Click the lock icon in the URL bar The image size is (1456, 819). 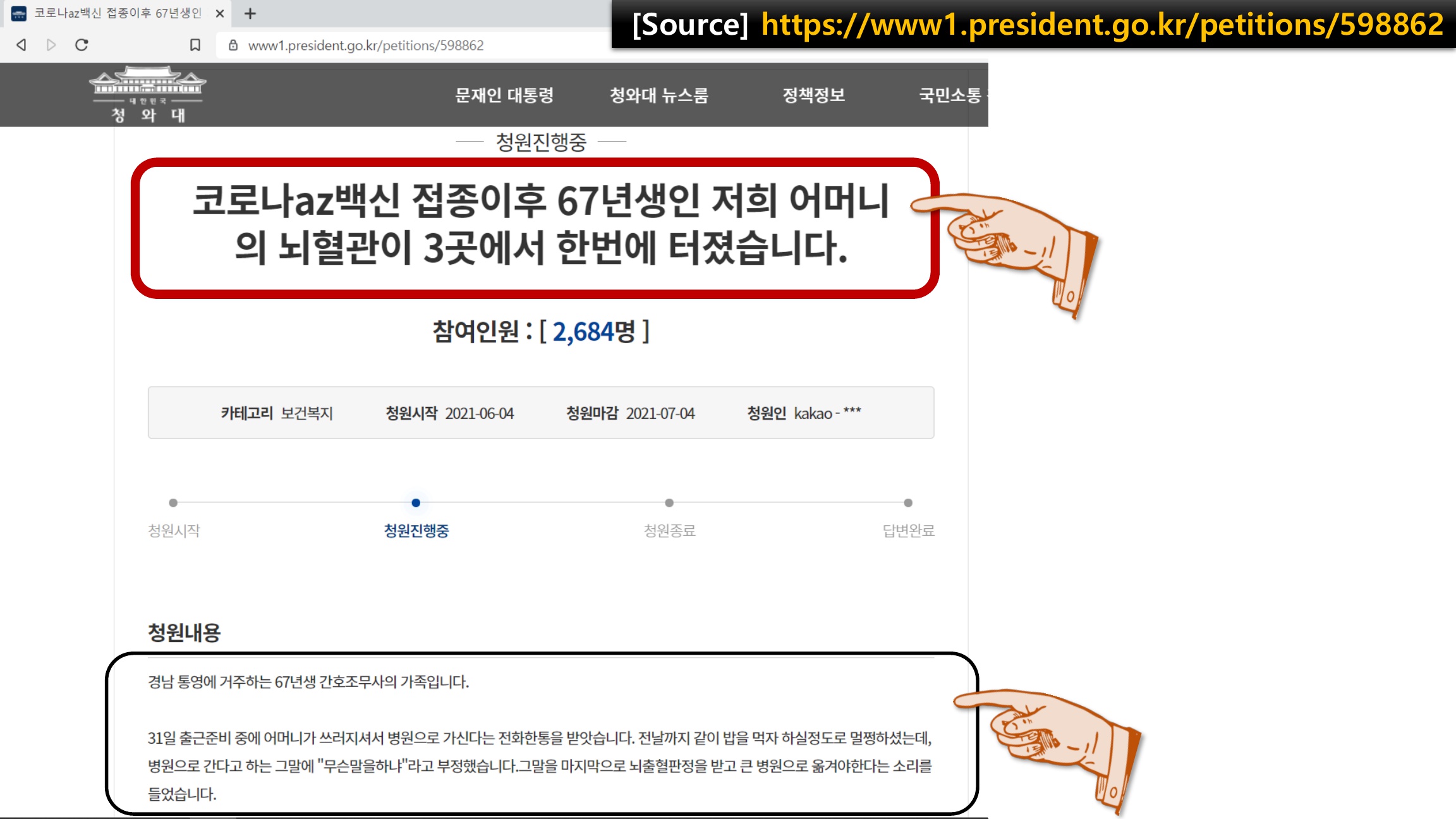pyautogui.click(x=233, y=45)
